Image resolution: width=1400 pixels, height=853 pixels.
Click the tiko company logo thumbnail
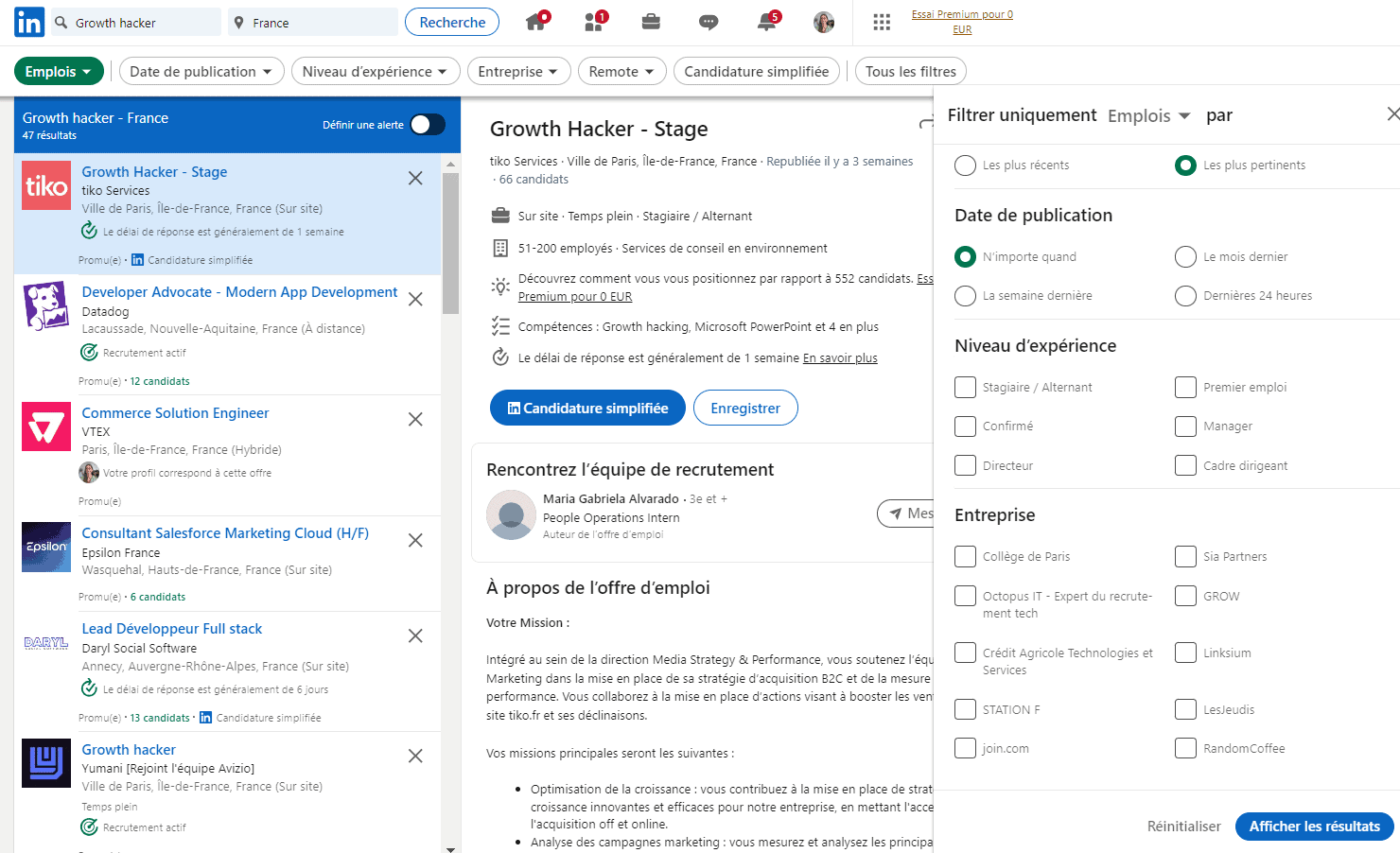pos(46,185)
